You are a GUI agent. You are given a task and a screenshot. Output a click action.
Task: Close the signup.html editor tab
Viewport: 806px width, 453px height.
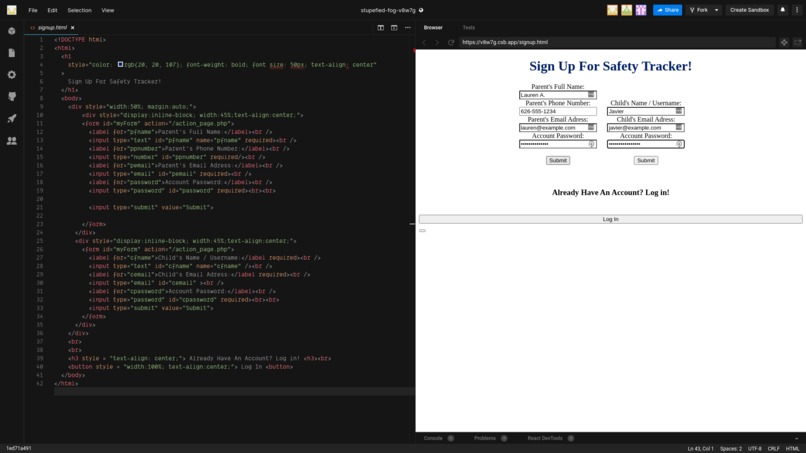coord(72,28)
